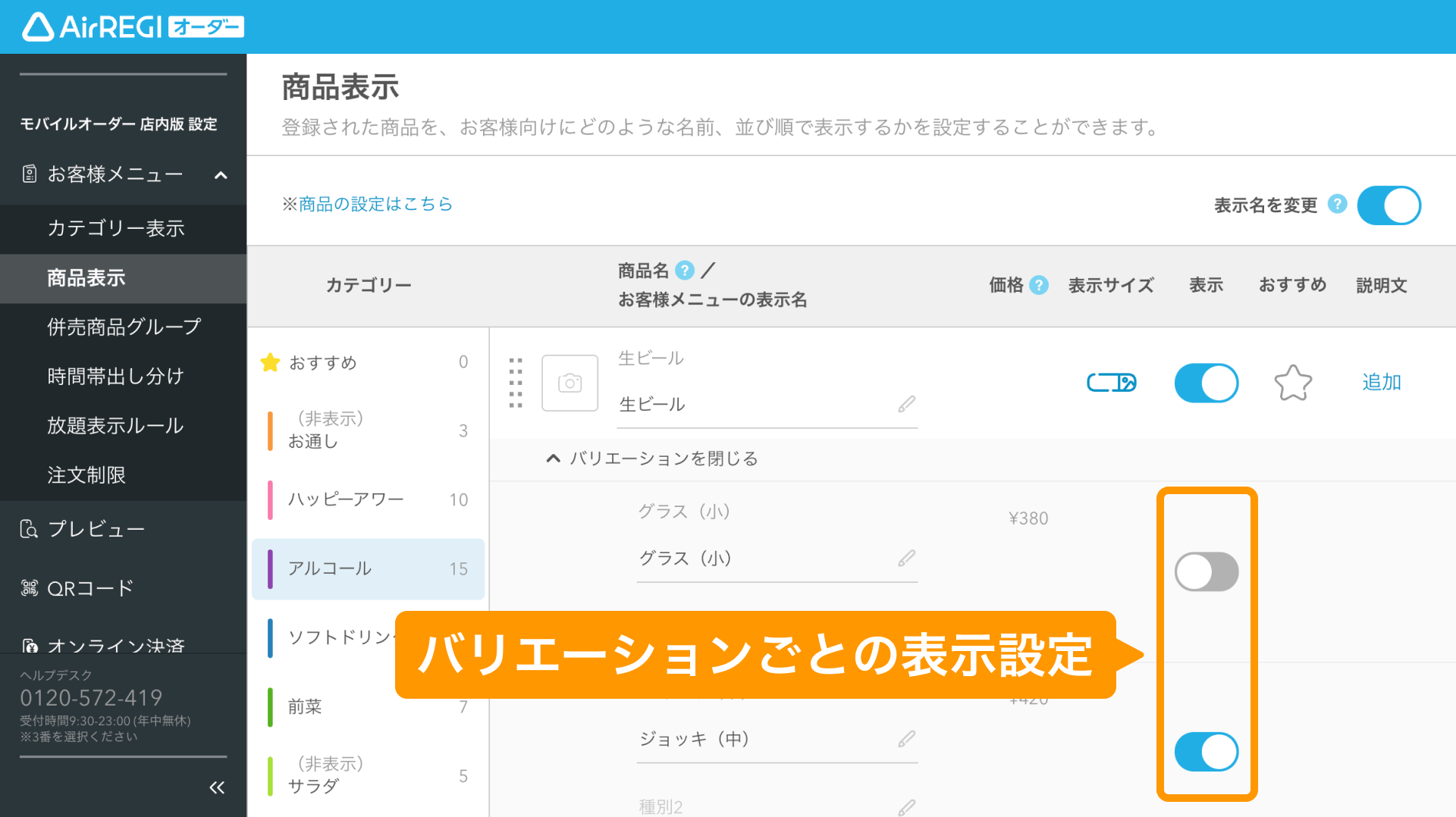The height and width of the screenshot is (817, 1456).
Task: Click help icon next to 商品名
Action: 684,271
